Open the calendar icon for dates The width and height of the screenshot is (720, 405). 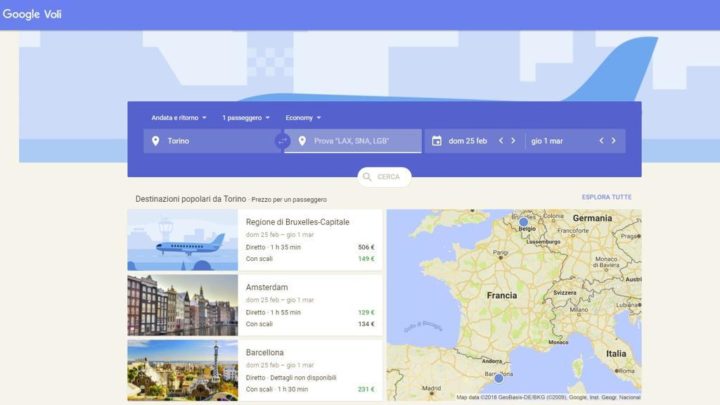(x=437, y=141)
